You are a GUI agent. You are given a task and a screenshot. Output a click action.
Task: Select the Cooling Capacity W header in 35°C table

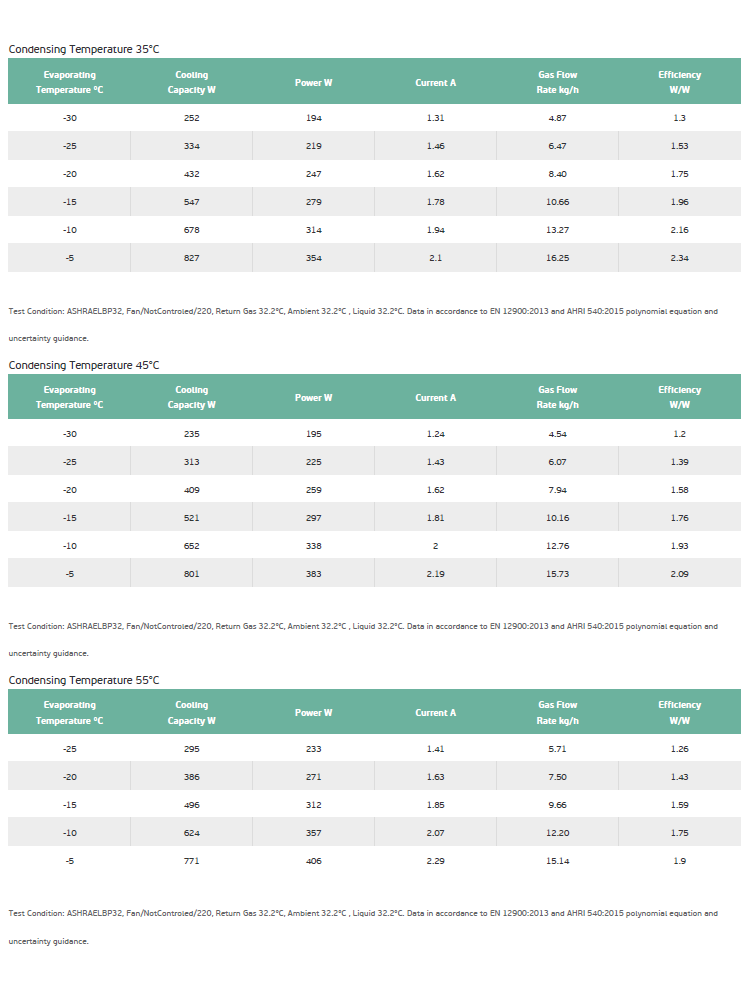point(191,82)
